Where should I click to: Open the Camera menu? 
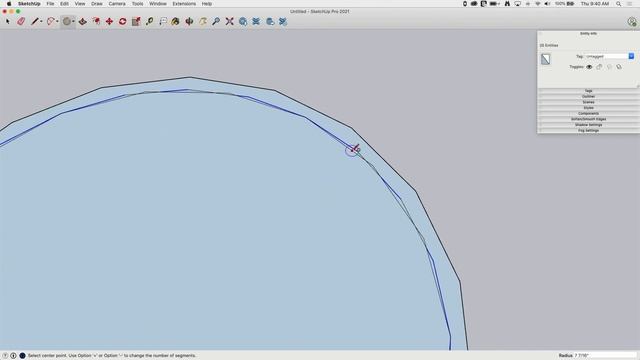117,4
